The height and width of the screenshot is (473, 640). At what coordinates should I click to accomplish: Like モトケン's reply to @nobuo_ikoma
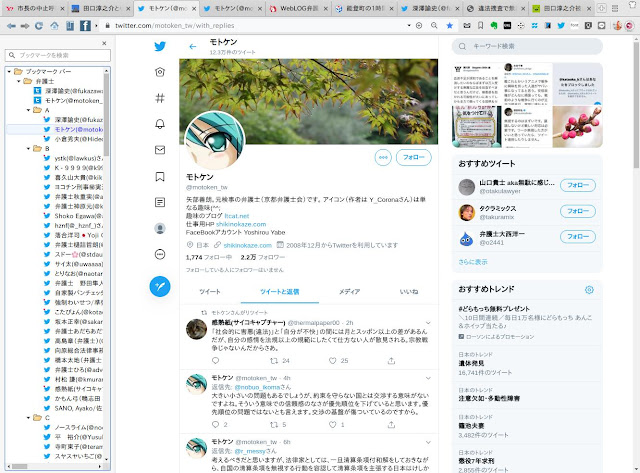click(x=333, y=425)
